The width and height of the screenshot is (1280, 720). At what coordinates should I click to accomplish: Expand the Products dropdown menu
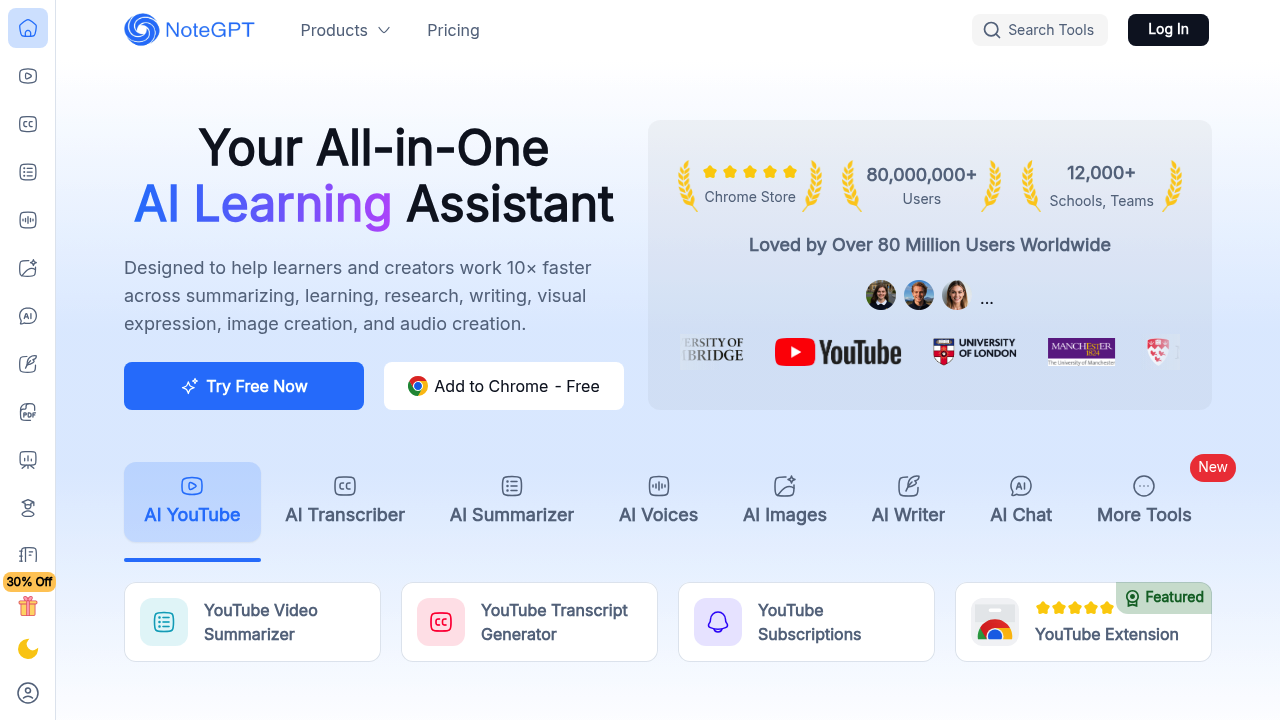345,30
